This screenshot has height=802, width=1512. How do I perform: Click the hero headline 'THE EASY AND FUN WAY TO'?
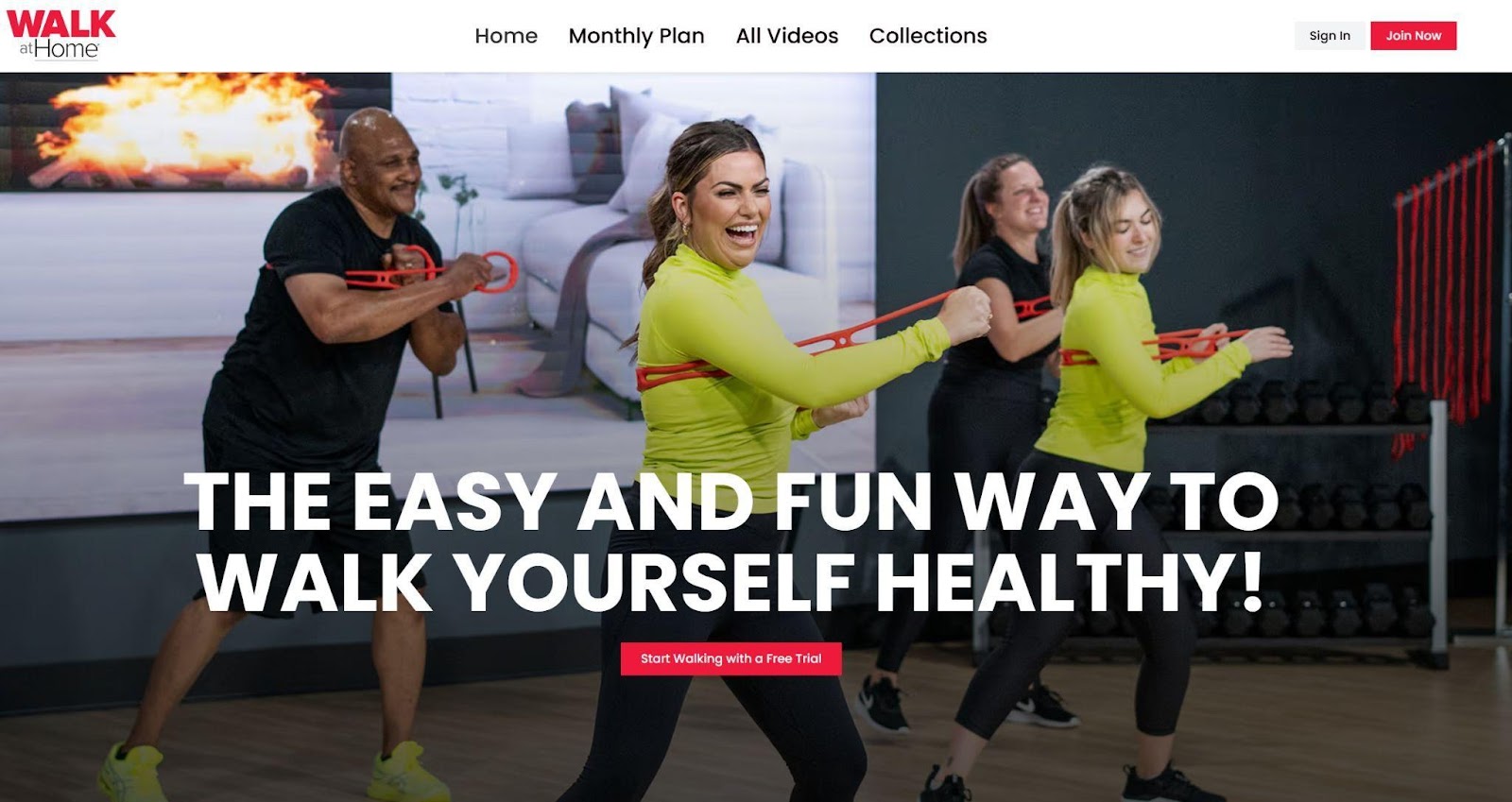730,502
